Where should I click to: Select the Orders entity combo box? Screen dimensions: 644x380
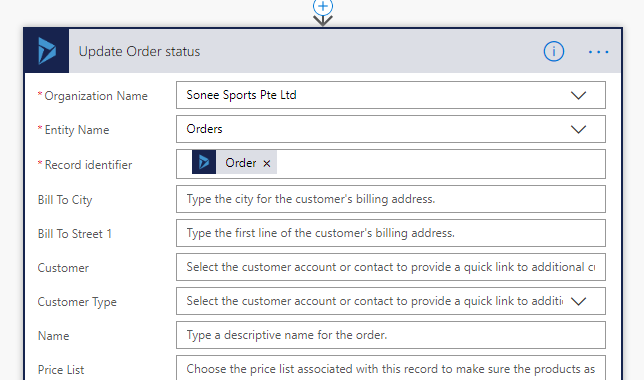[x=391, y=129]
